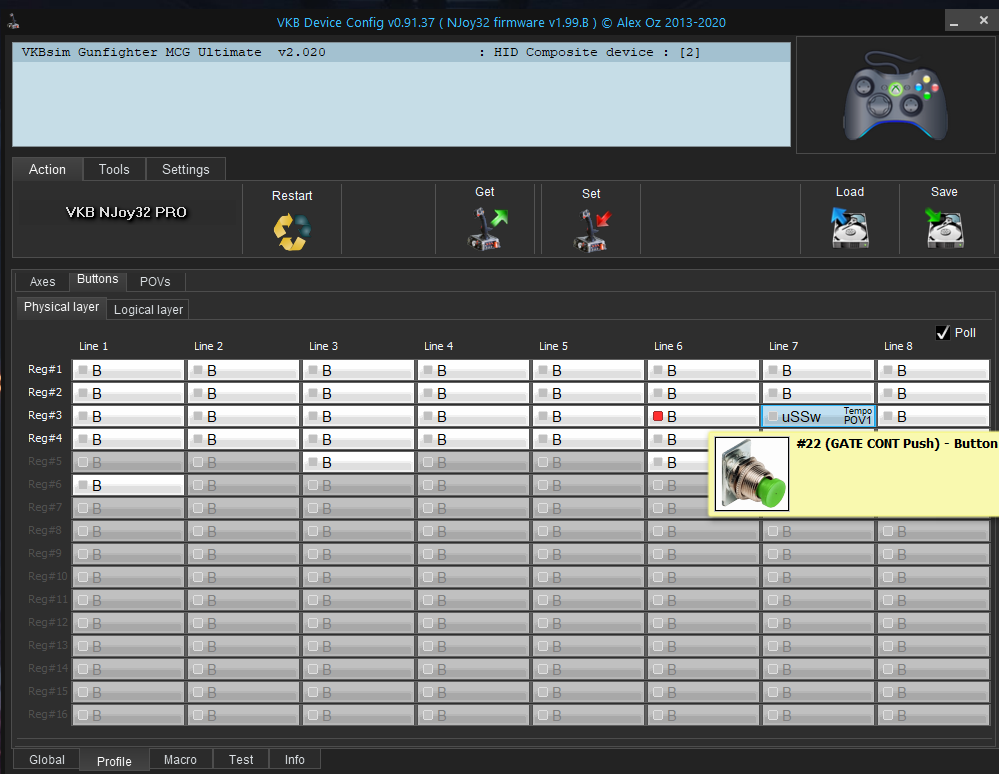Open the Settings tab
The width and height of the screenshot is (999, 774).
(186, 169)
